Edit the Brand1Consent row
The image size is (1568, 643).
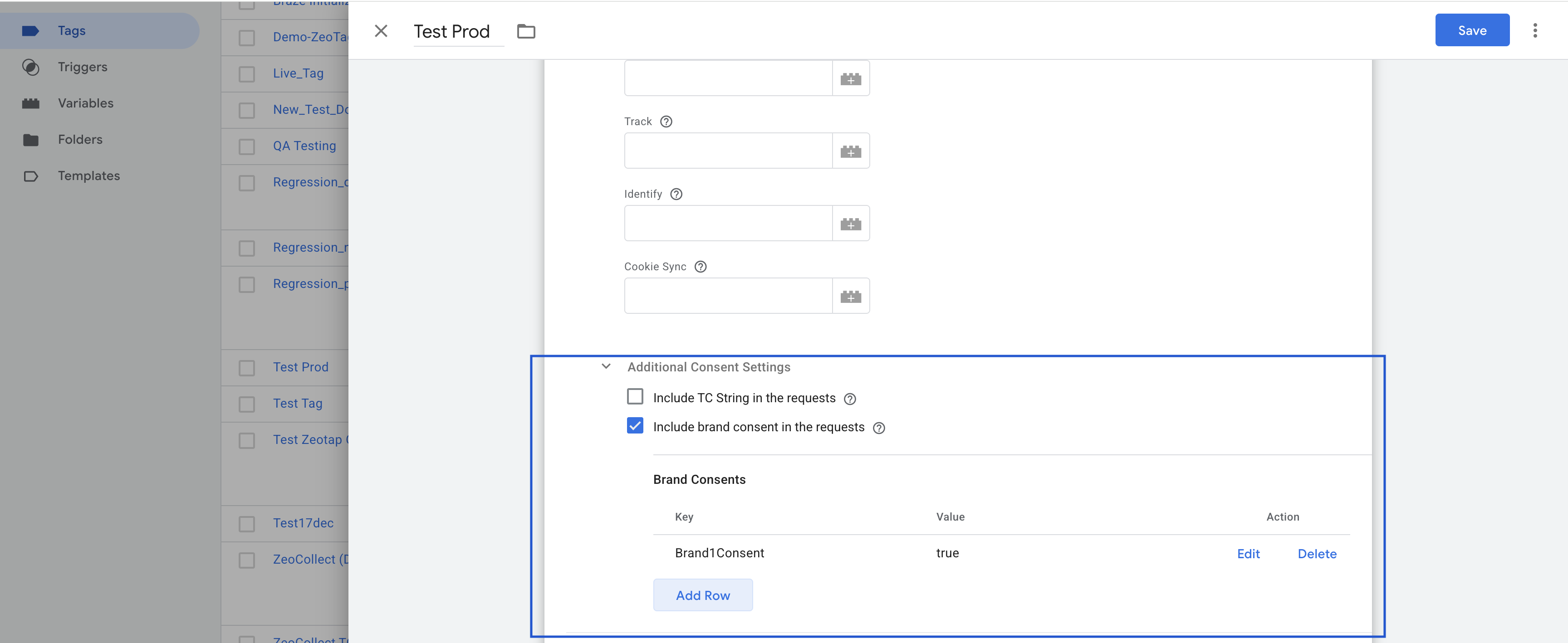1248,554
